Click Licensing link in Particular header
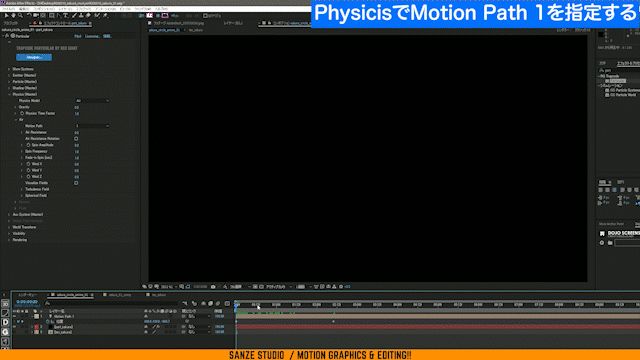640x360 pixels. (x=92, y=36)
